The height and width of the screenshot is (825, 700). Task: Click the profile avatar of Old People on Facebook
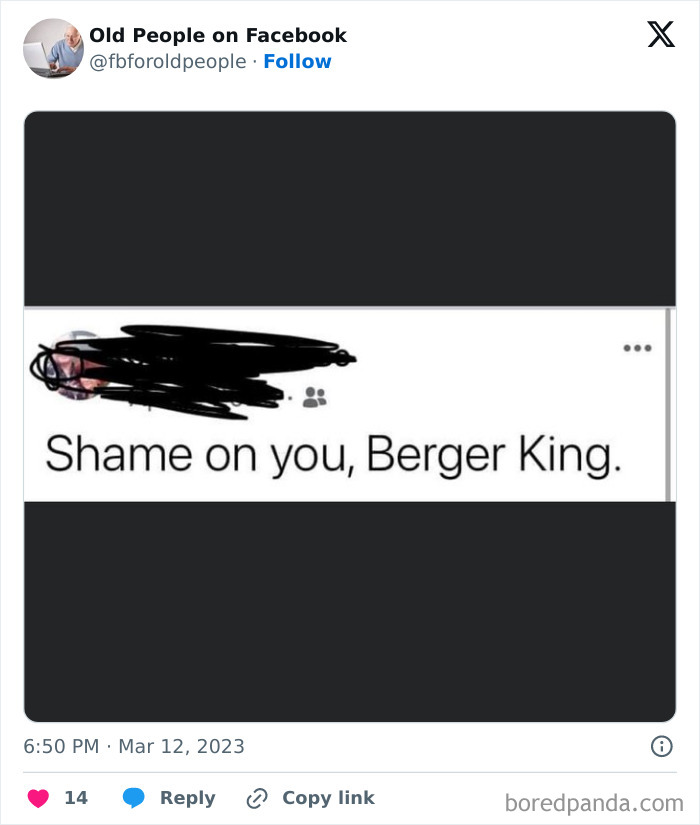pyautogui.click(x=51, y=47)
